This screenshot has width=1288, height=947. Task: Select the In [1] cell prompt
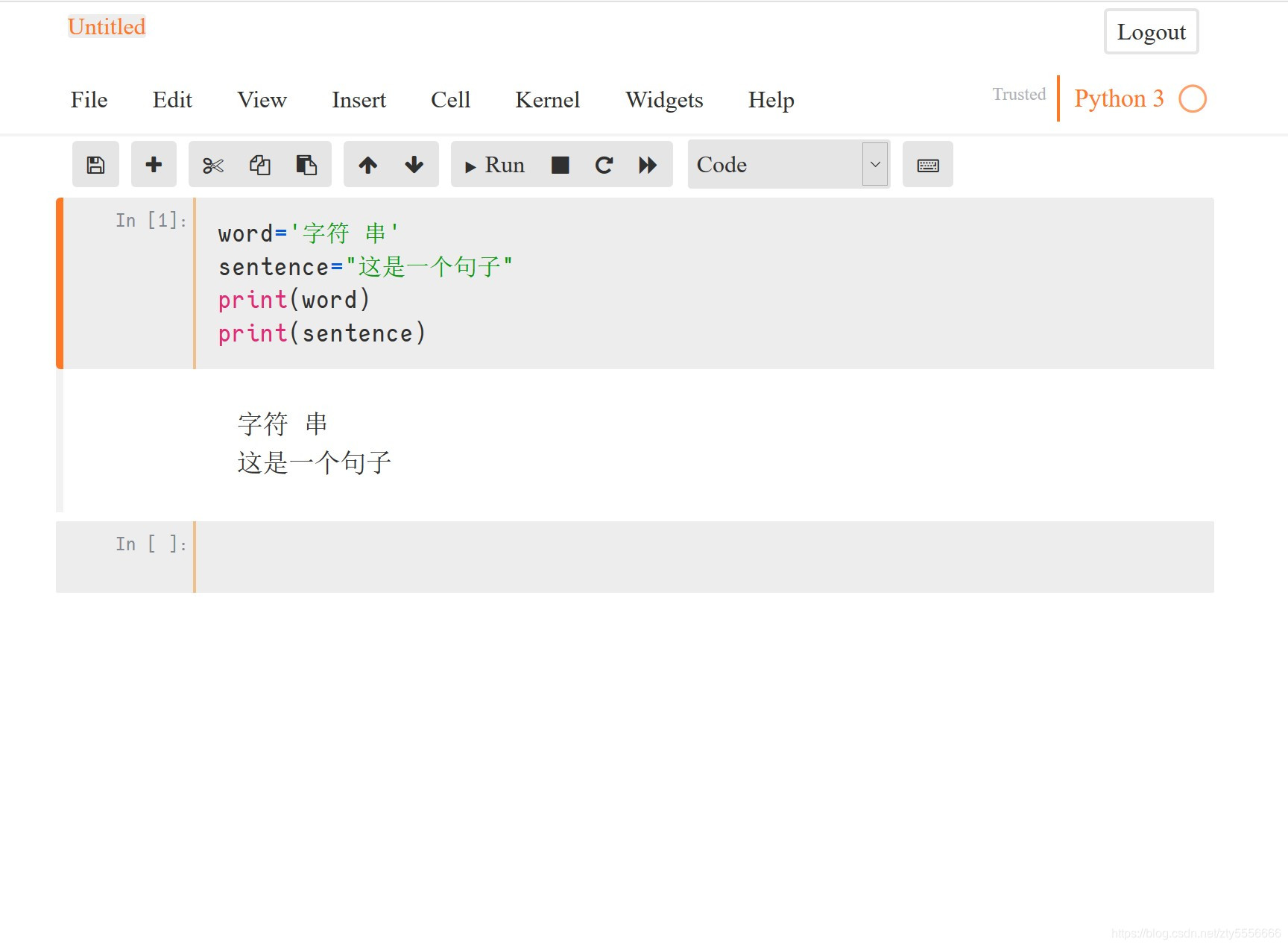(151, 220)
